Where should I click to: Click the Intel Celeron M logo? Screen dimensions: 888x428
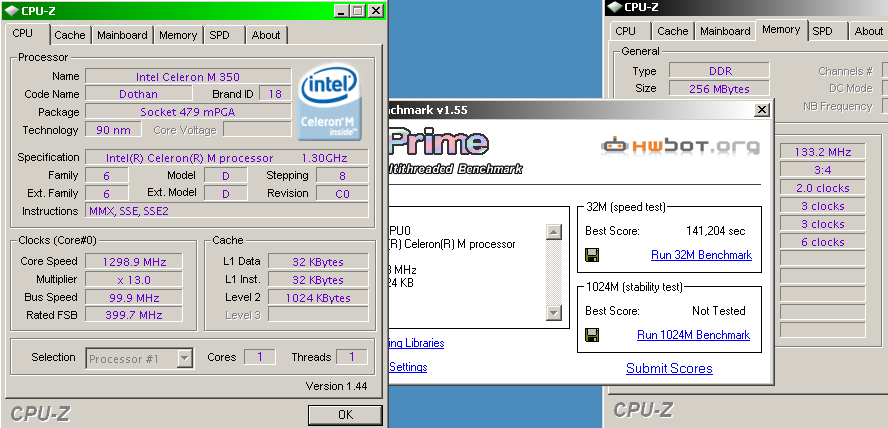click(330, 102)
